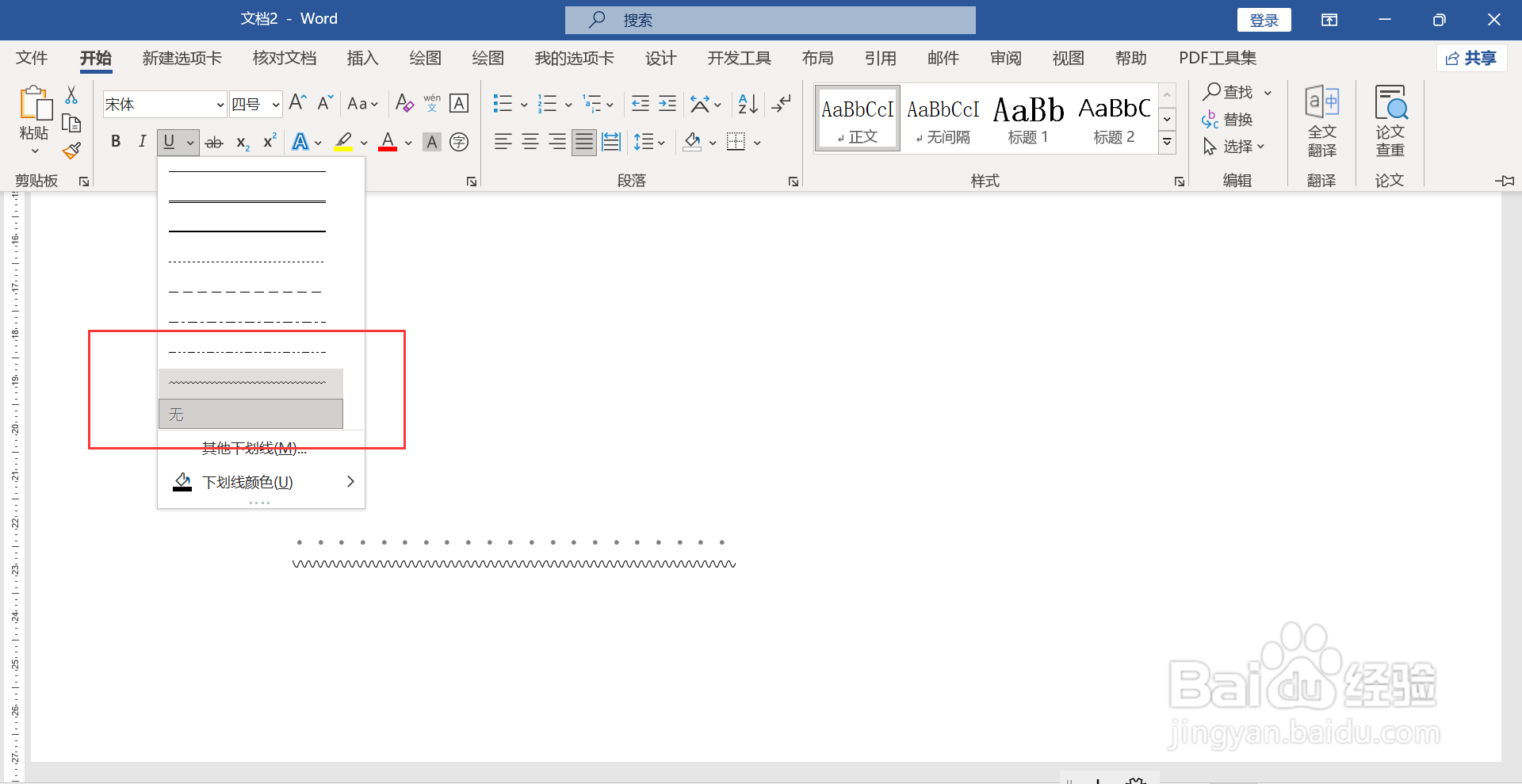Show or hide paragraph marks
The height and width of the screenshot is (784, 1522).
click(782, 103)
